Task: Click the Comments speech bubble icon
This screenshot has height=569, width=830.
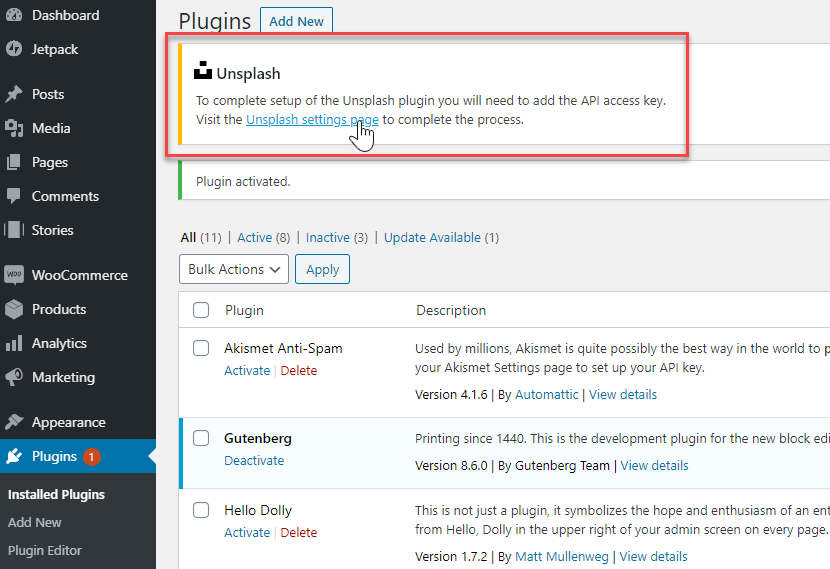Action: click(x=14, y=196)
